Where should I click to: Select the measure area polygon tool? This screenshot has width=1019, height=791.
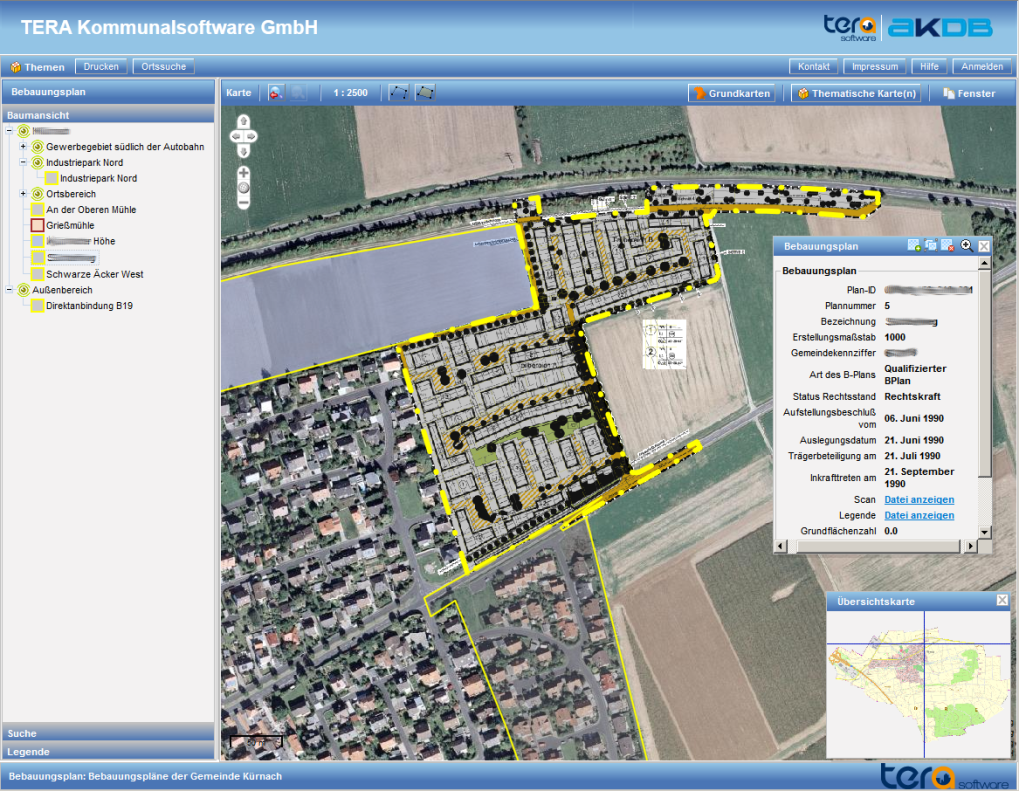click(425, 93)
